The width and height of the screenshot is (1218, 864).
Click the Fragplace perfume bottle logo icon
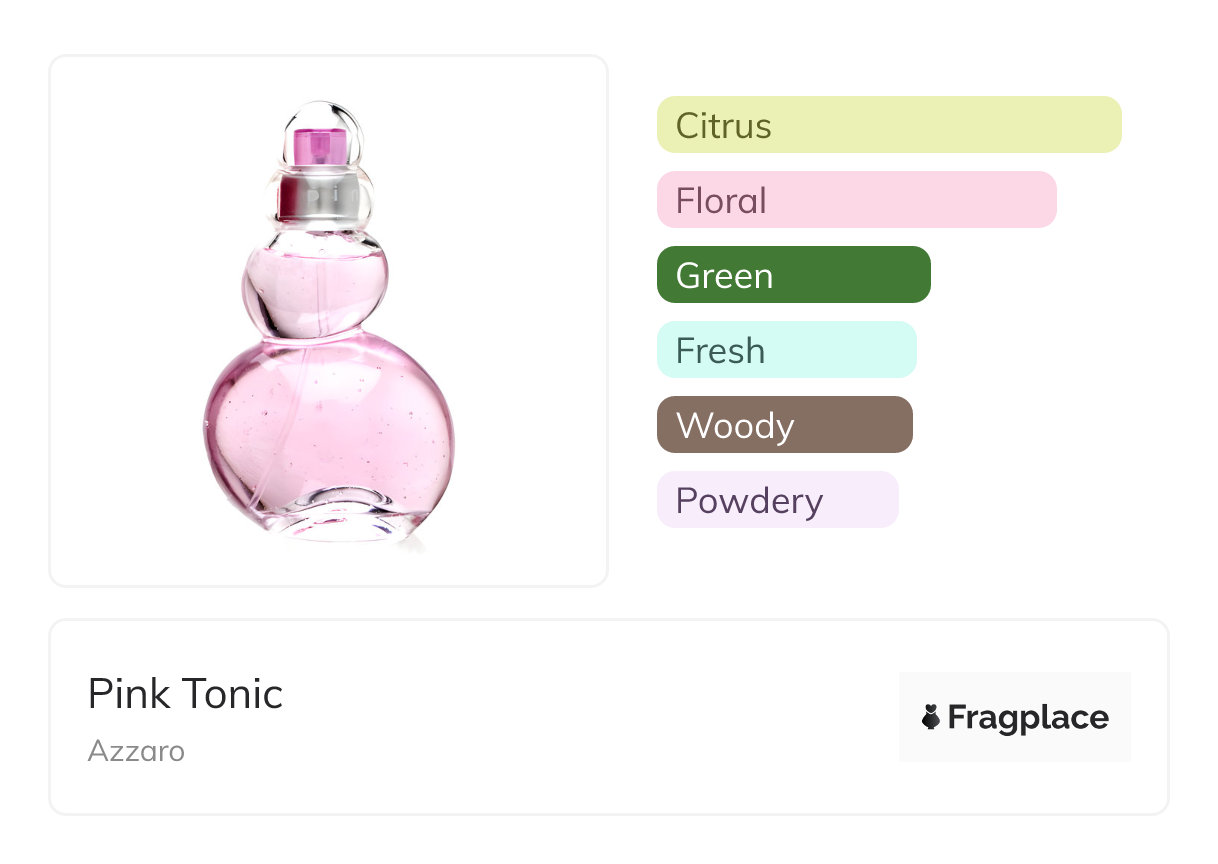(931, 717)
